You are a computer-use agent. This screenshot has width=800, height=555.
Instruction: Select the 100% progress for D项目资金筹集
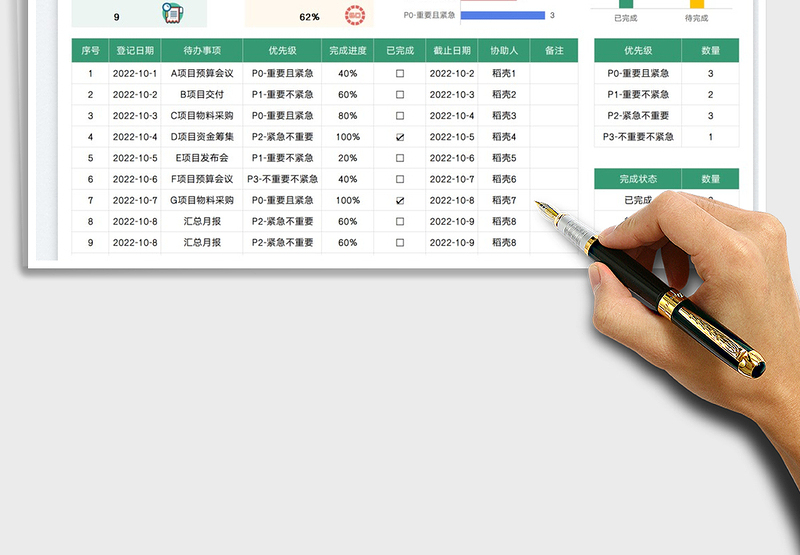coord(347,137)
